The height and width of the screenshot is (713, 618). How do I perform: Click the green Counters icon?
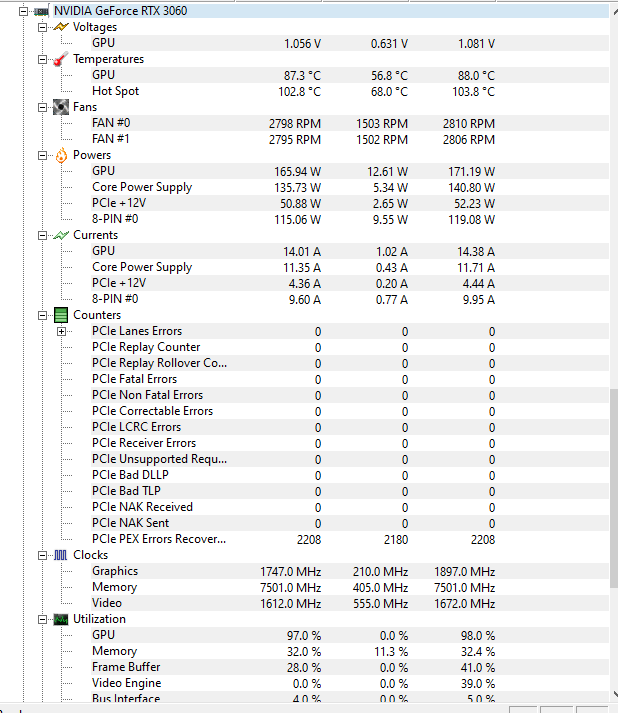click(x=60, y=315)
